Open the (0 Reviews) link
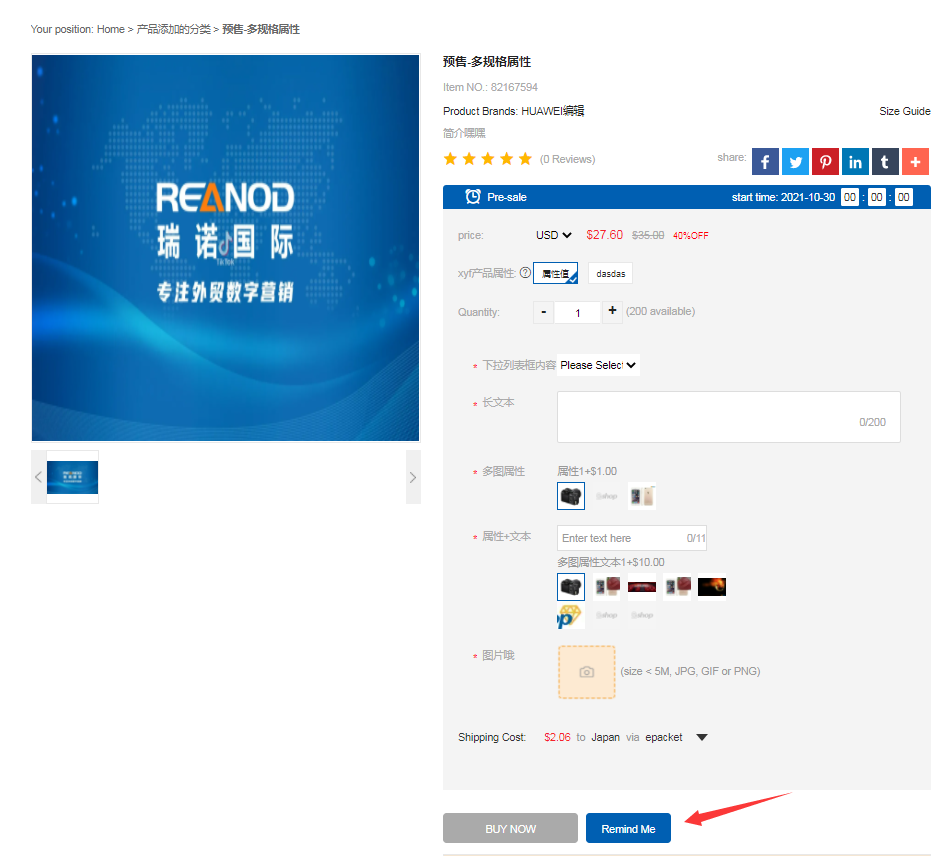 tap(567, 159)
